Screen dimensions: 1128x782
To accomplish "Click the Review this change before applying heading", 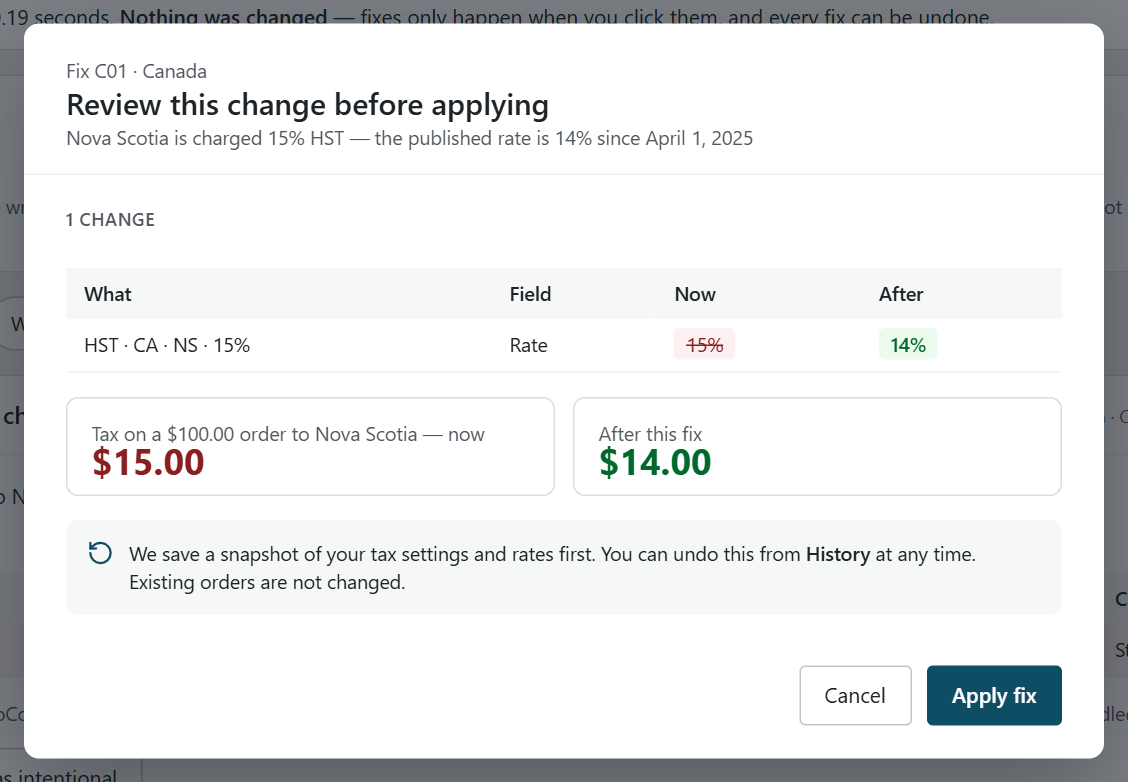I will click(308, 104).
